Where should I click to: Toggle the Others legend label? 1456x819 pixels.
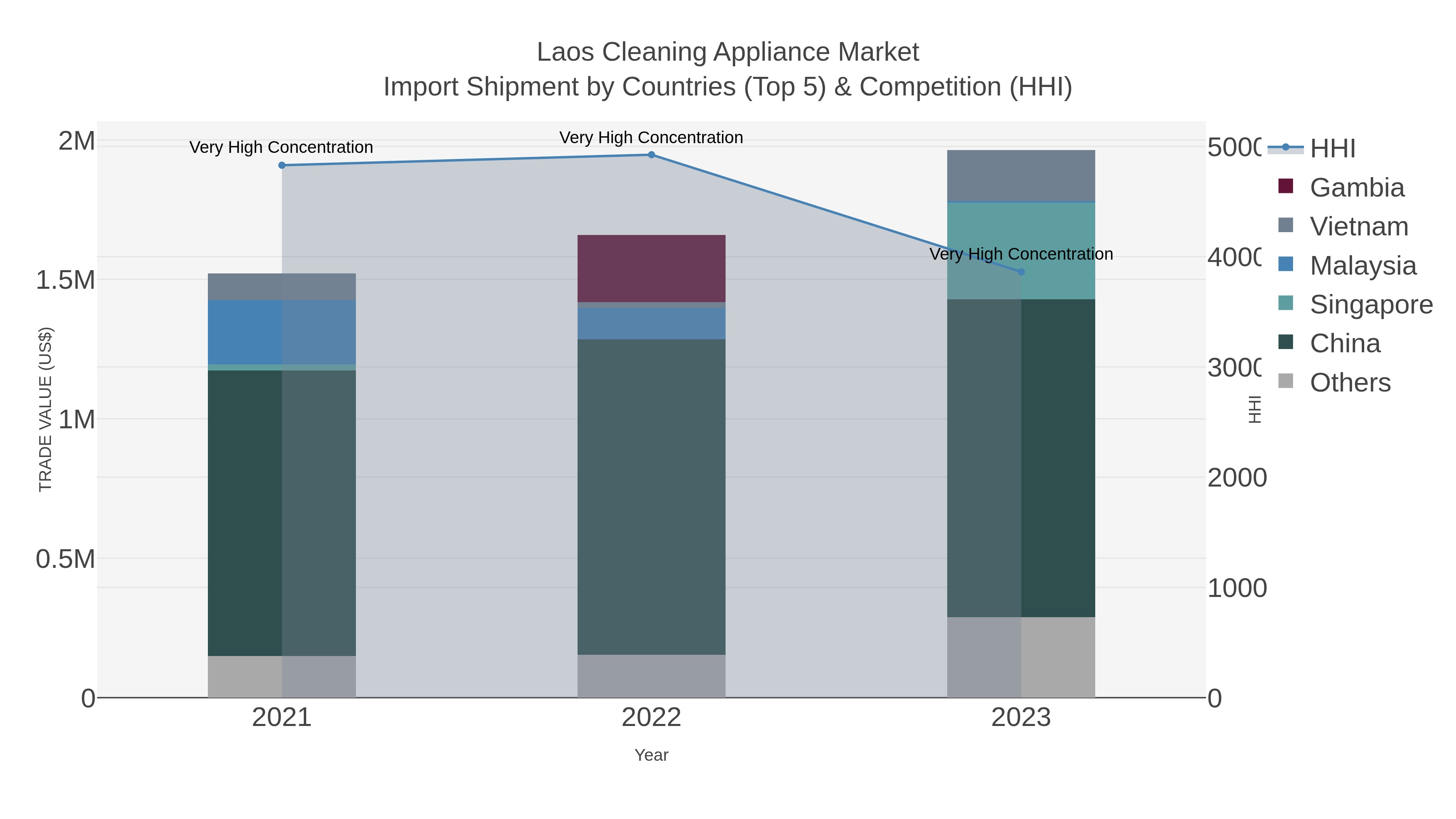[1350, 383]
